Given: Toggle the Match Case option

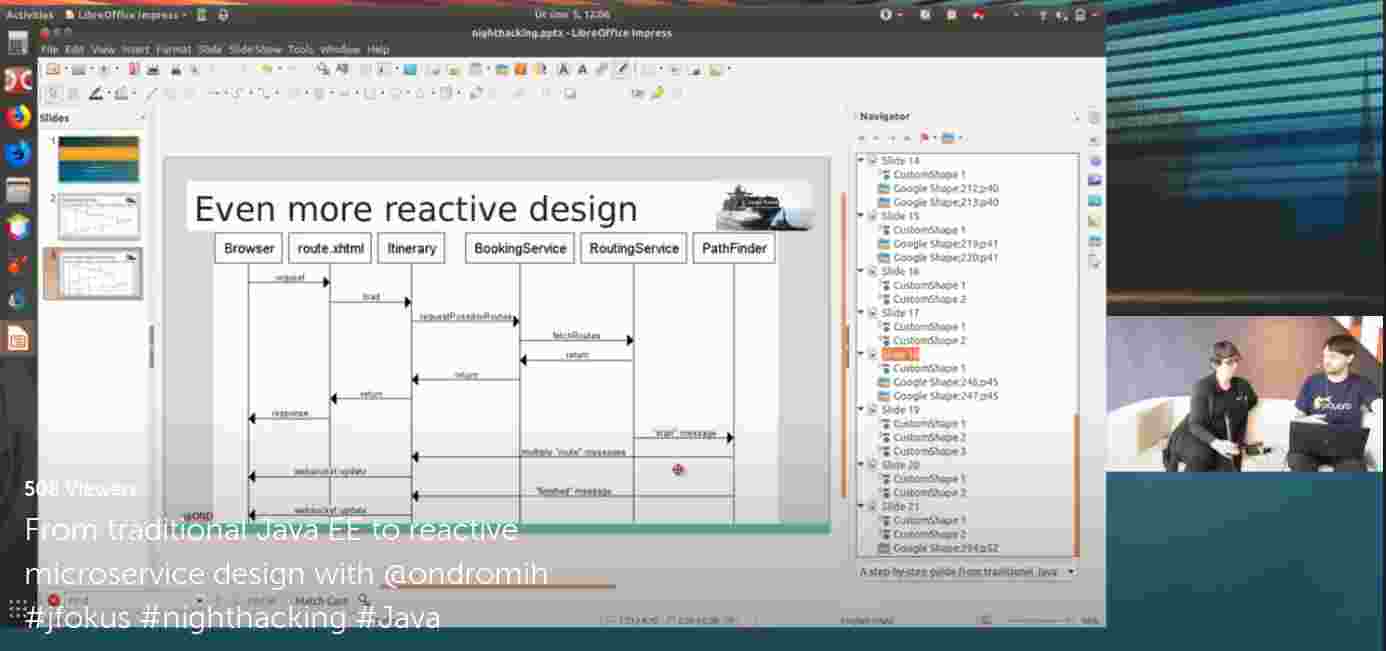Looking at the screenshot, I should pos(321,600).
